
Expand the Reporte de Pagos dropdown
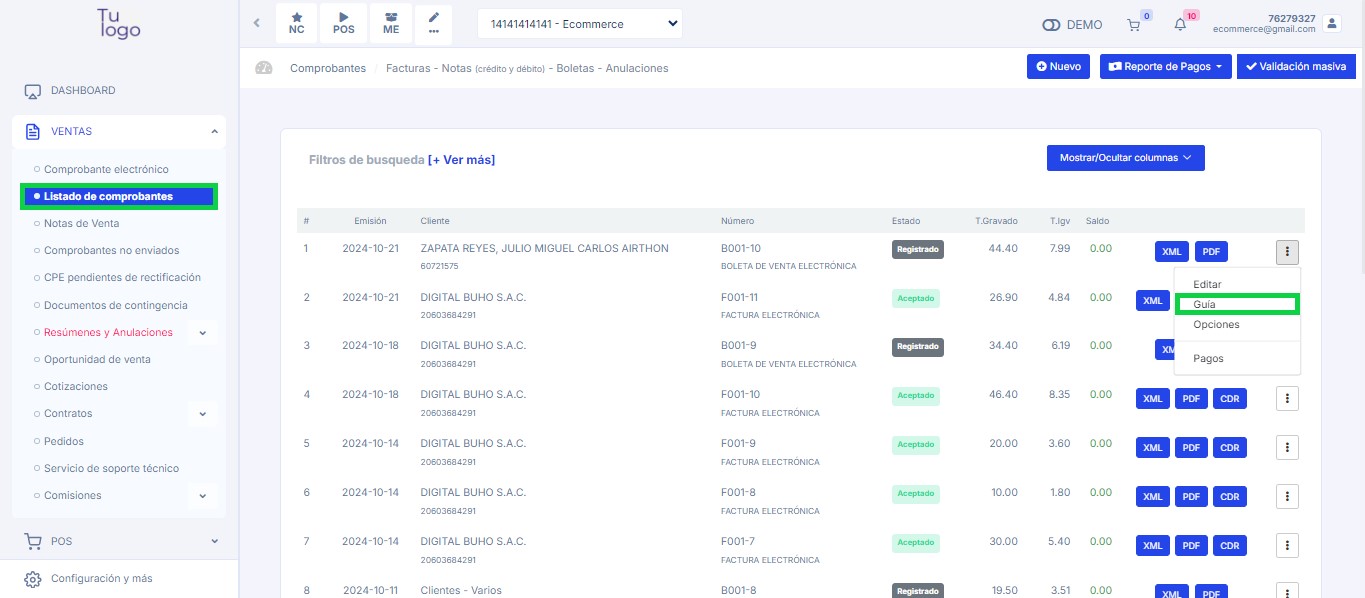pyautogui.click(x=1165, y=67)
